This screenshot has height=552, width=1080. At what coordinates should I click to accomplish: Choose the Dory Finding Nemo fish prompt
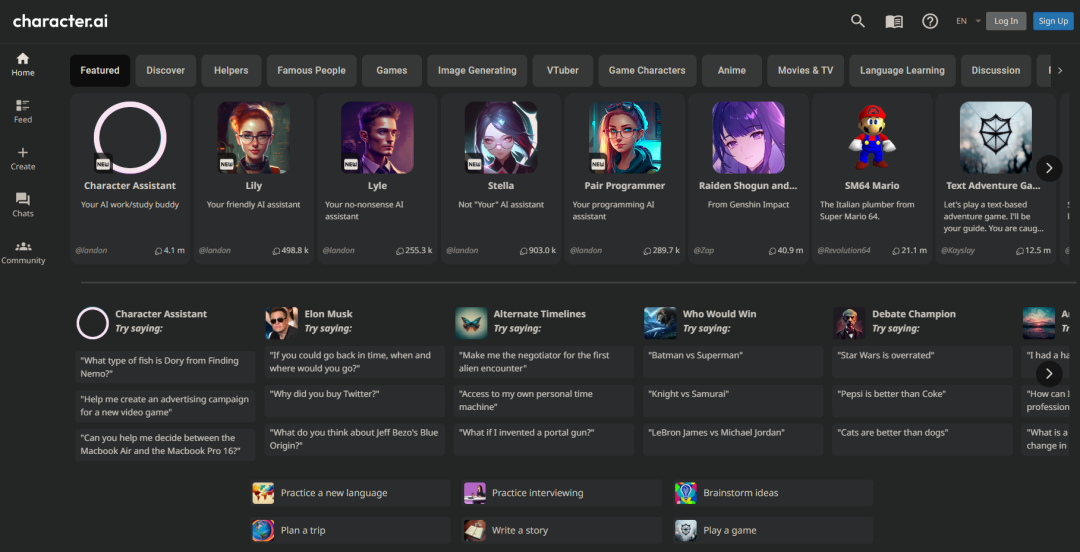[x=165, y=367]
